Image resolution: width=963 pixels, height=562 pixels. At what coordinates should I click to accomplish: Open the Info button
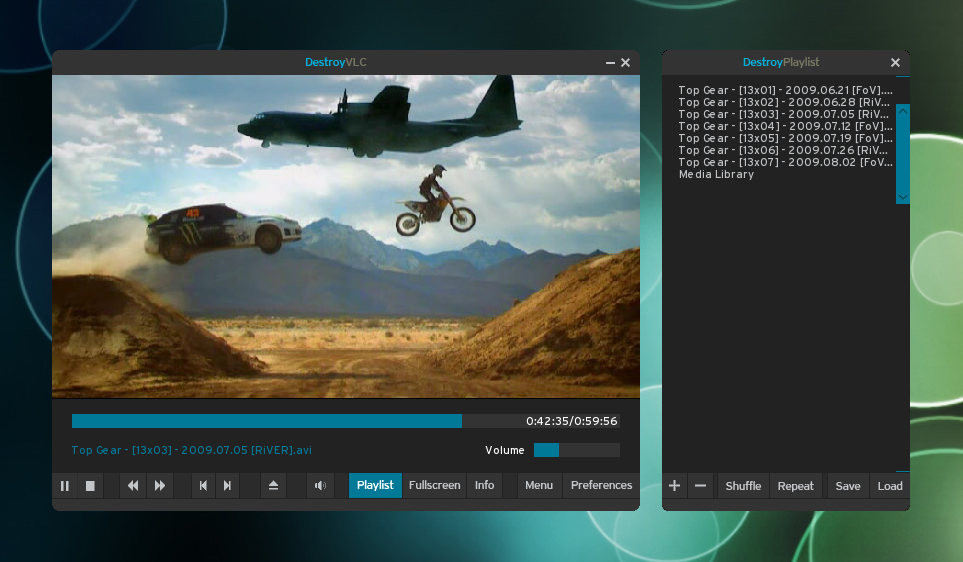(485, 485)
